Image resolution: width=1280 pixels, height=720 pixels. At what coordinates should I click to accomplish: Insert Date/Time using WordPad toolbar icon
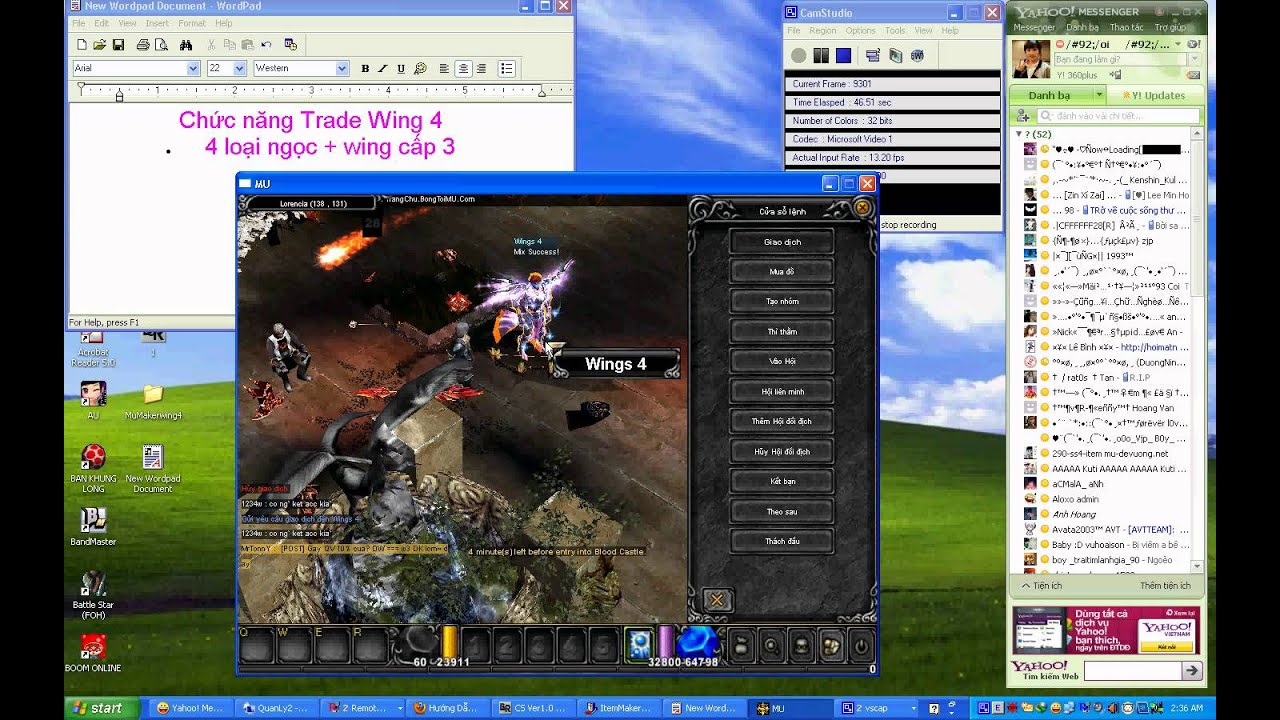(x=291, y=45)
